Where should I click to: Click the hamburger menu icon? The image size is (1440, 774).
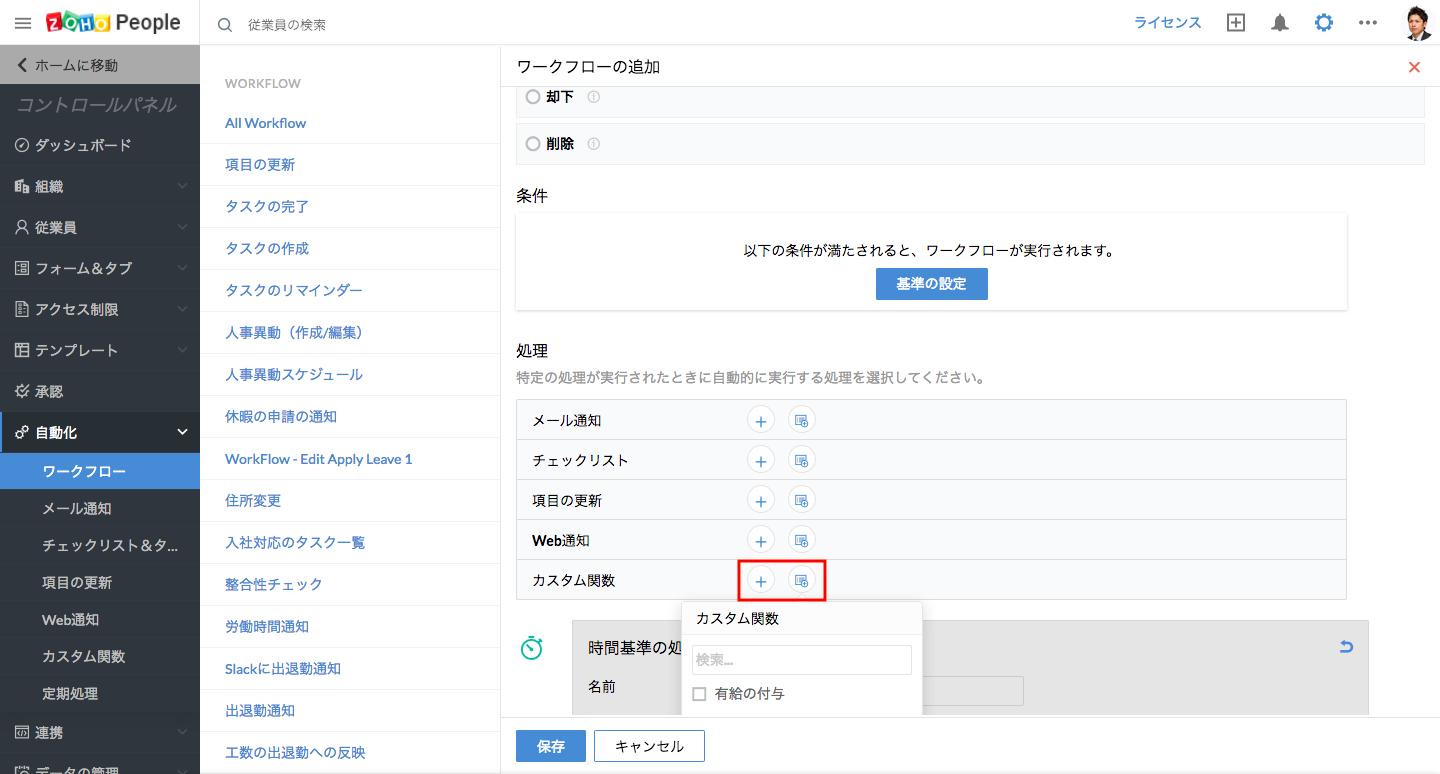pos(23,23)
